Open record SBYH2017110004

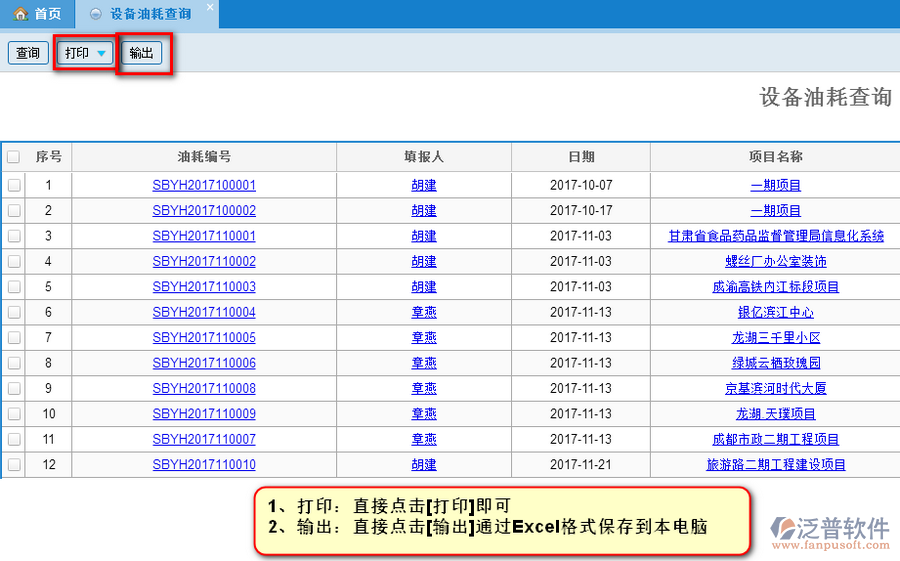click(204, 312)
